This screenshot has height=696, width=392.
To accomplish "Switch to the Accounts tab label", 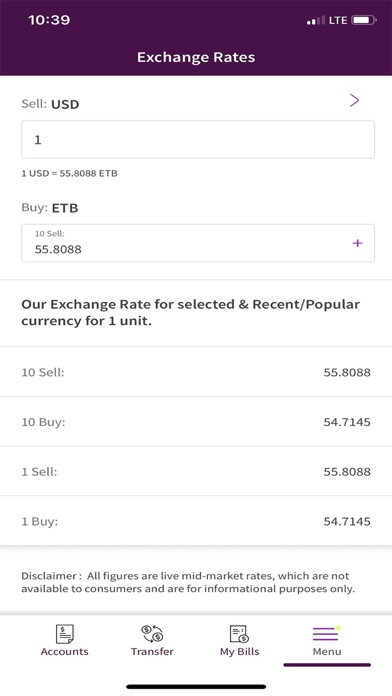I will 64,652.
